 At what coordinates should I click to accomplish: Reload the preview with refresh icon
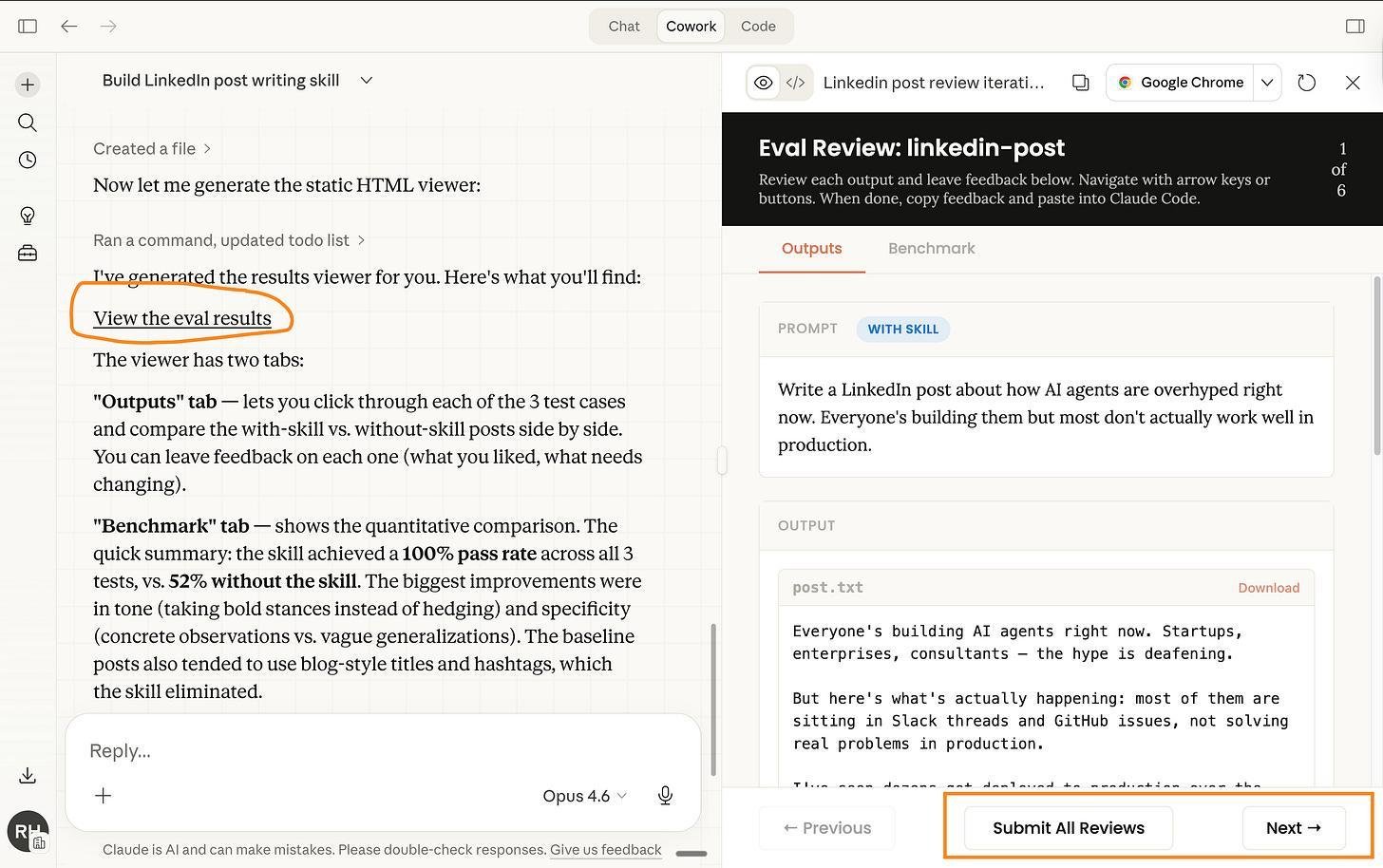point(1307,83)
